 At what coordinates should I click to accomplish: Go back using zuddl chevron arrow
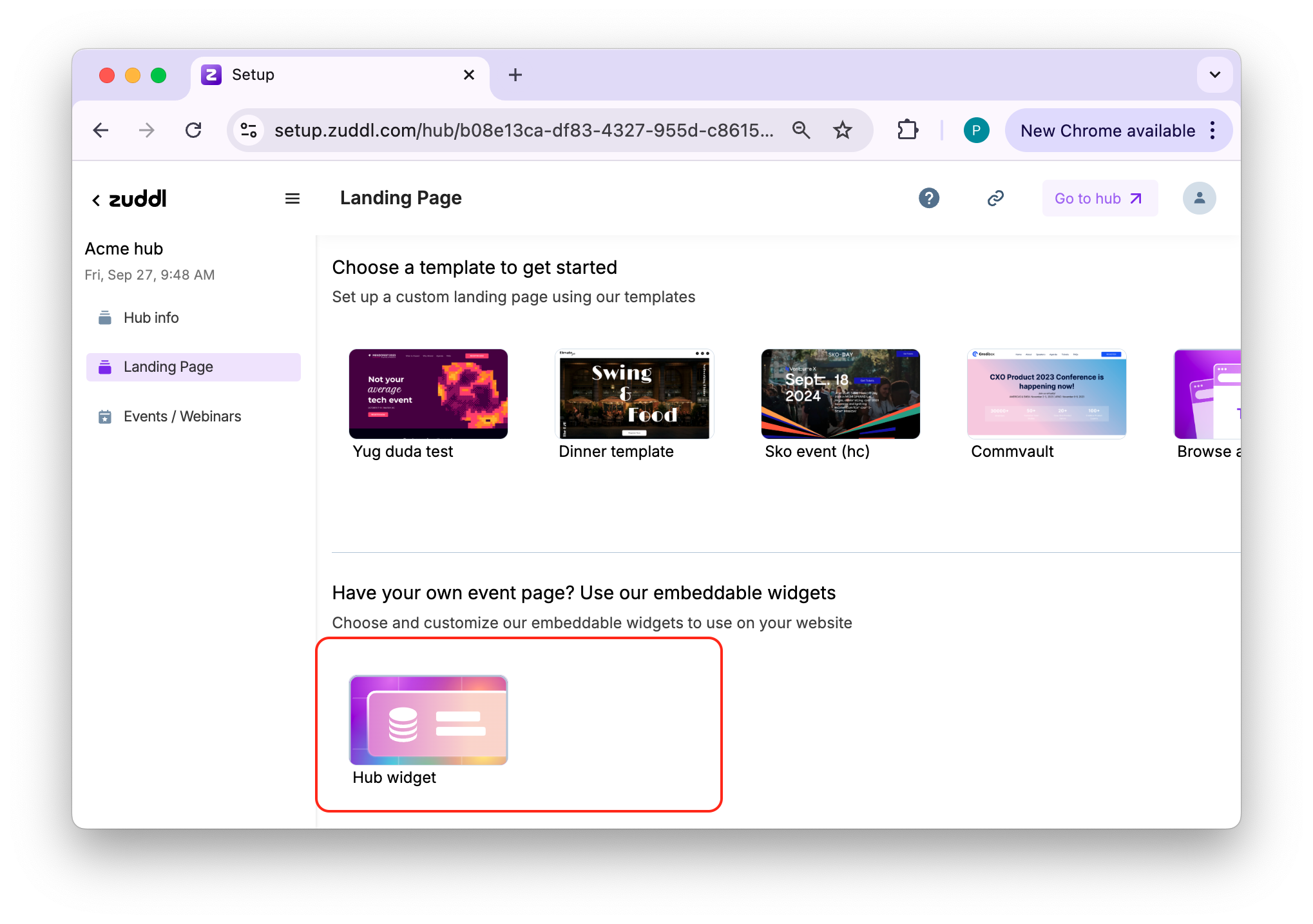96,200
